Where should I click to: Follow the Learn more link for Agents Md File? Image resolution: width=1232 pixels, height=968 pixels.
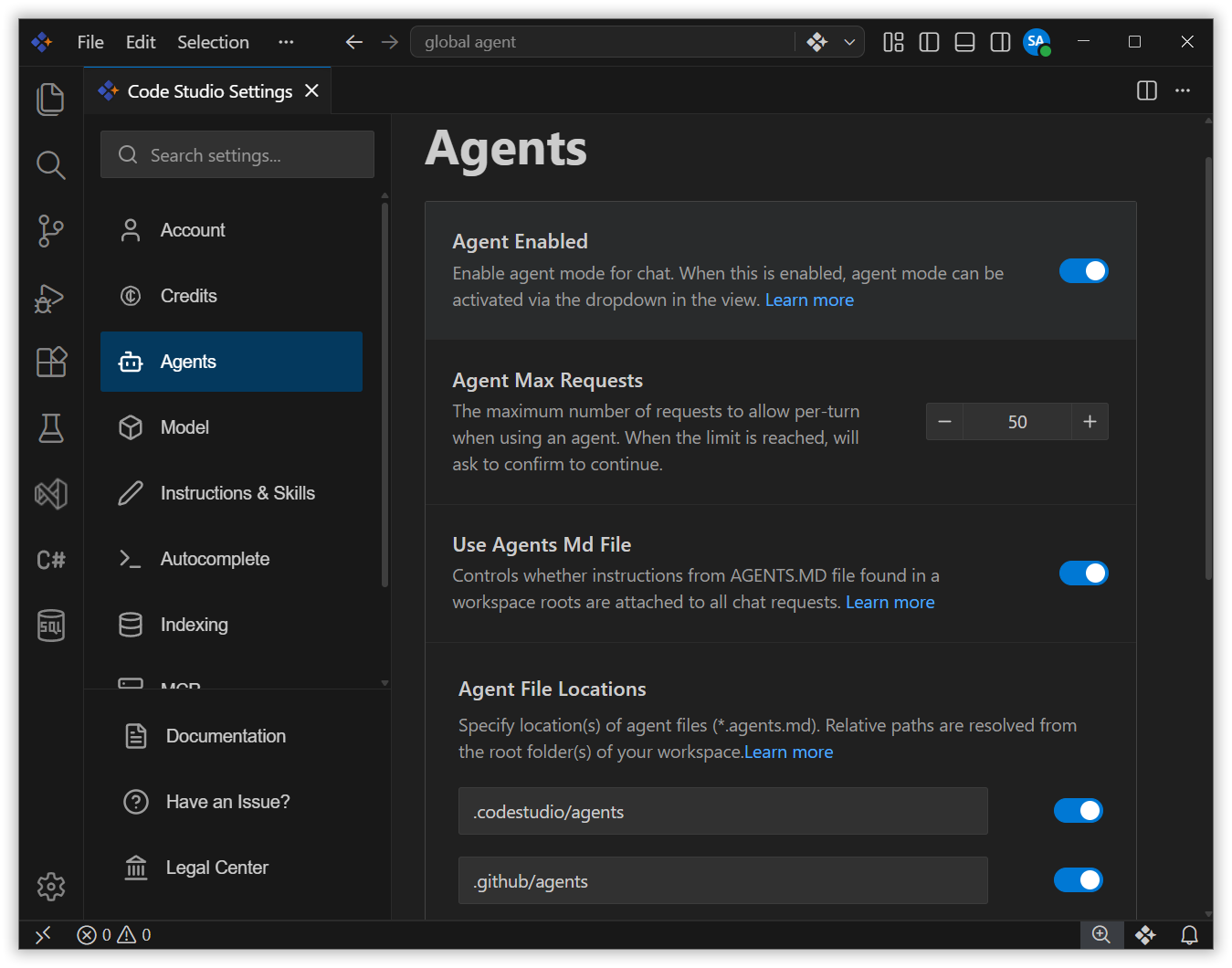pos(890,603)
